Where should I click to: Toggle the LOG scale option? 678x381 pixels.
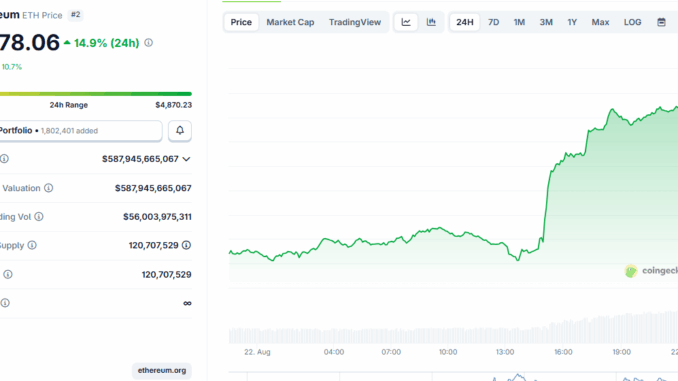632,22
